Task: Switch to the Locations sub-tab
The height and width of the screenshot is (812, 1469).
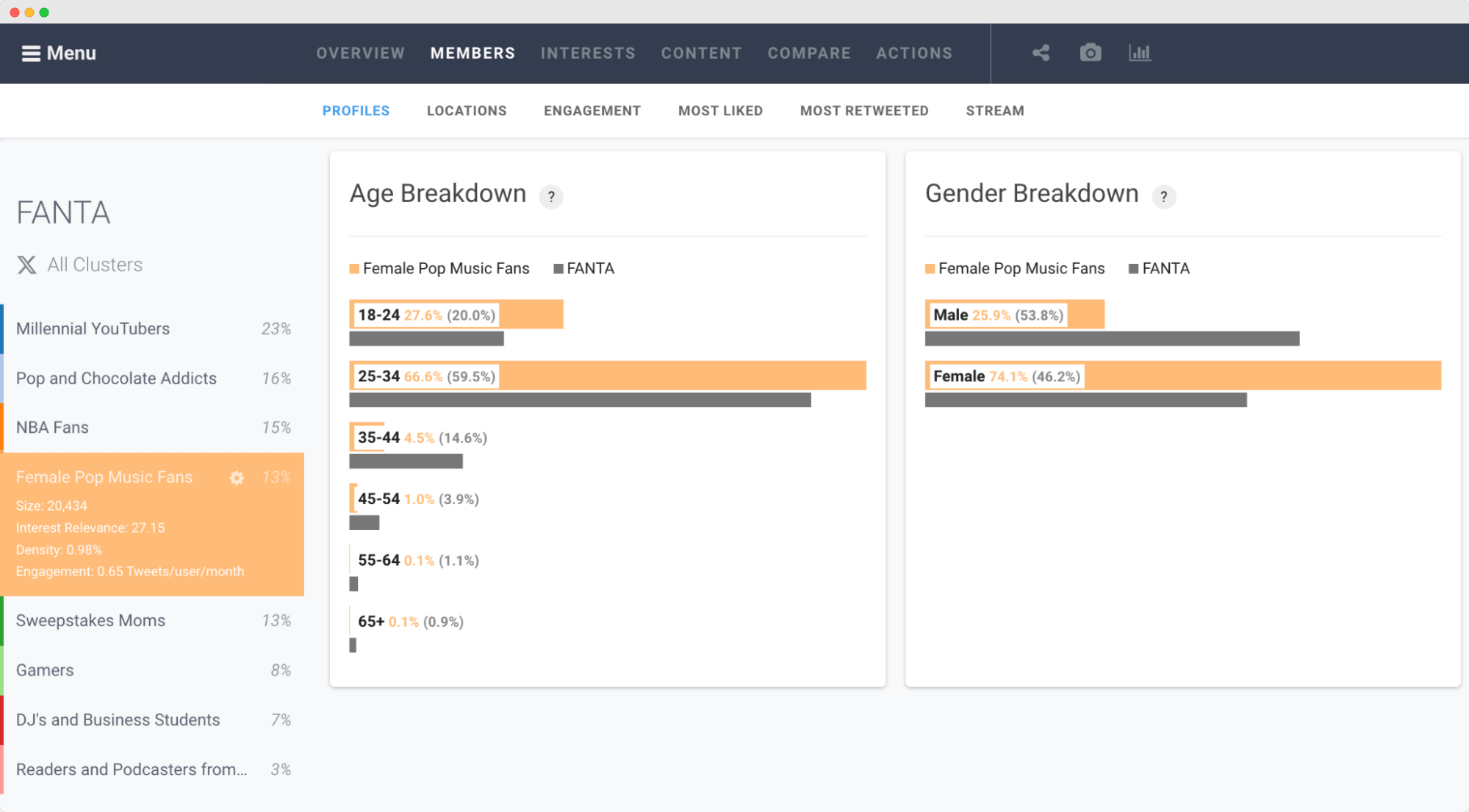Action: coord(467,111)
